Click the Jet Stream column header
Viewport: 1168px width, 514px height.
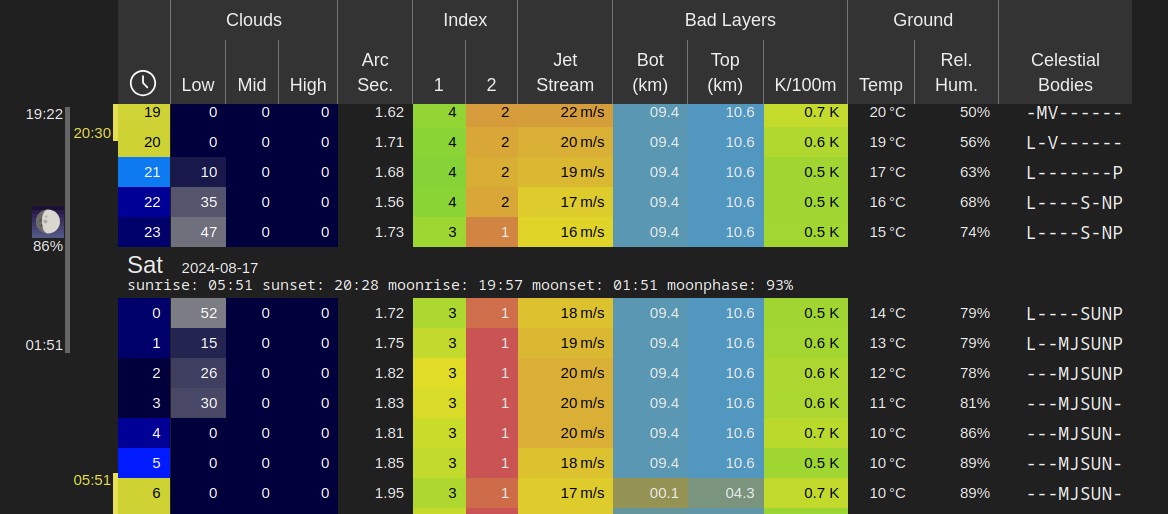(565, 73)
